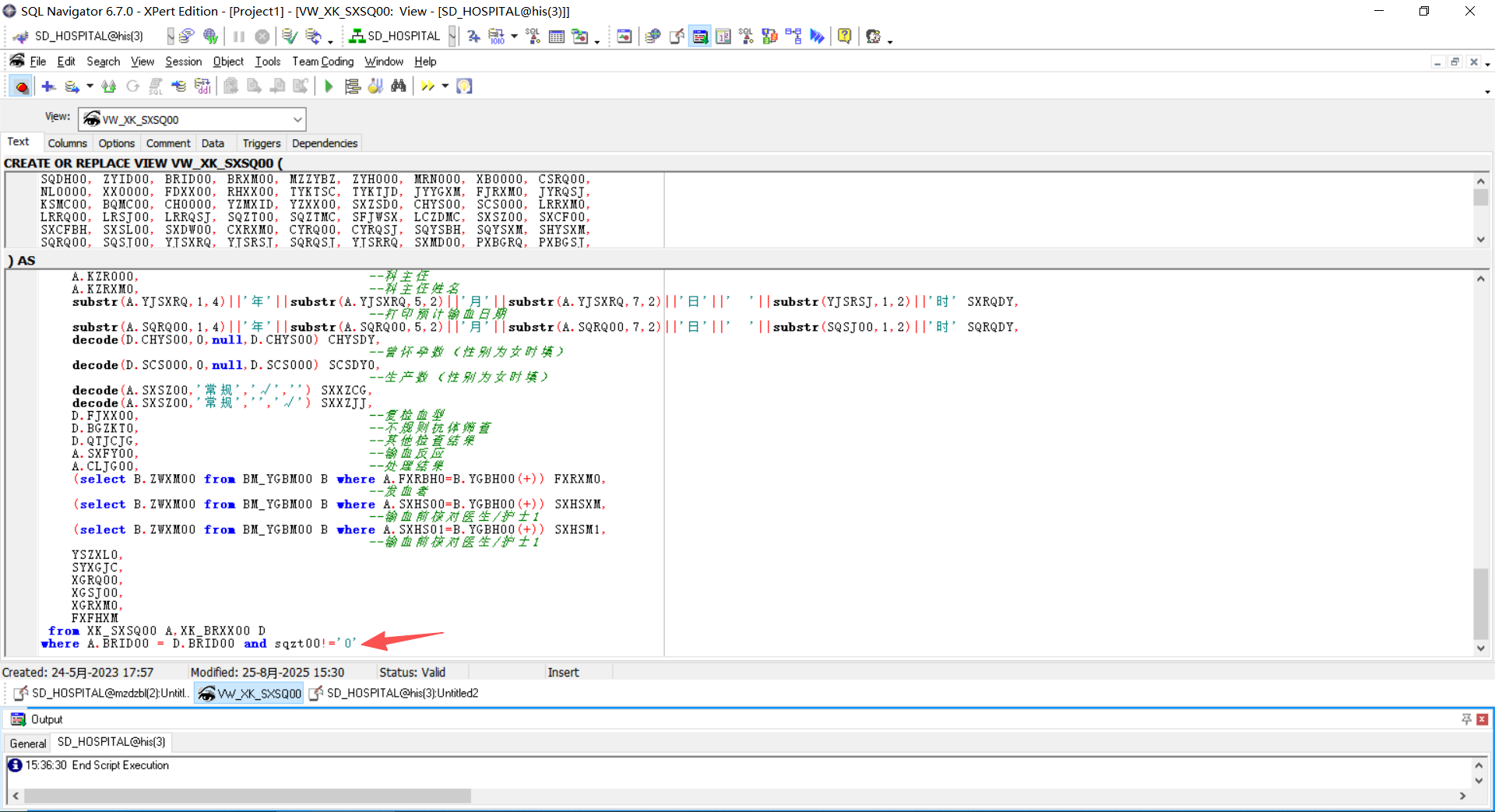This screenshot has width=1495, height=812.
Task: Expand the SD_HOSPITAL@his(3) session dropdown
Action: 170,36
